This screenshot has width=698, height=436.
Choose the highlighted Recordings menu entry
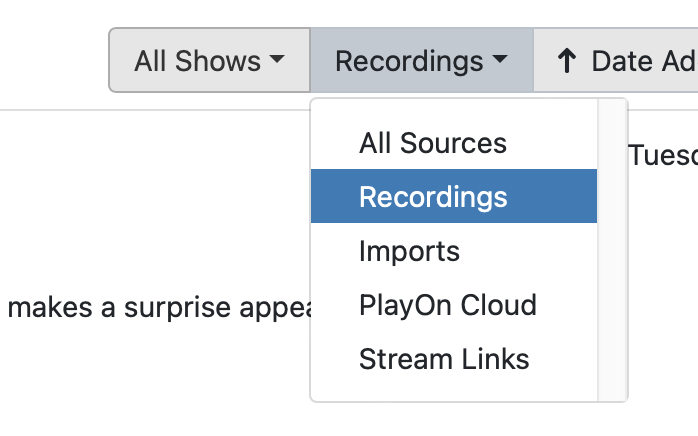433,197
